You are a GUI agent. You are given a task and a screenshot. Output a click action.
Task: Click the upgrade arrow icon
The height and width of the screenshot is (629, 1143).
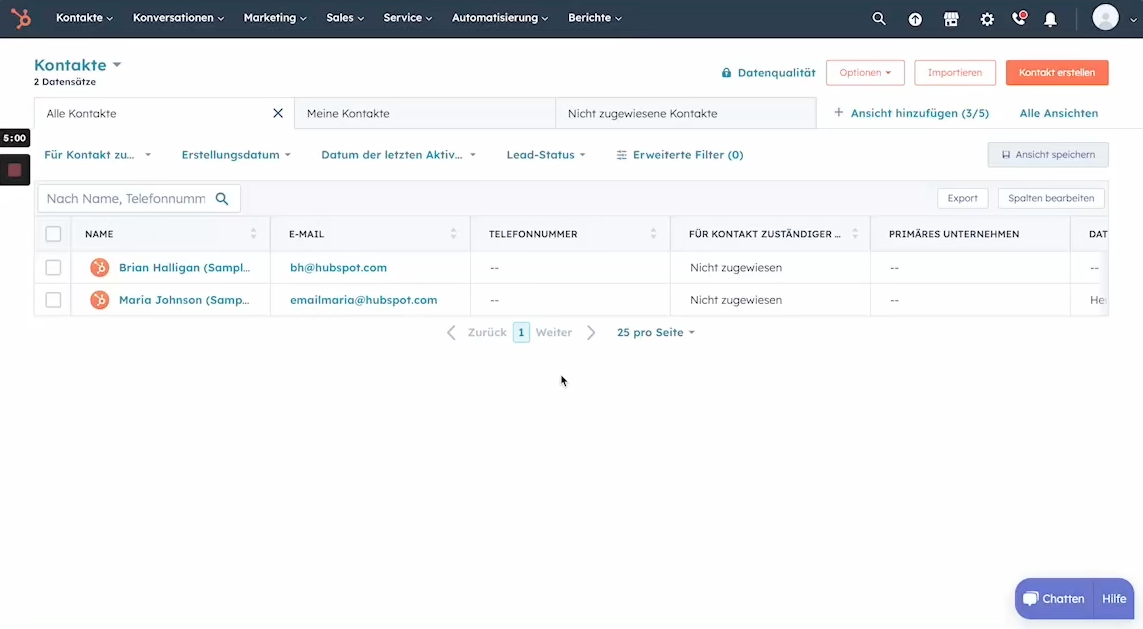pos(915,20)
